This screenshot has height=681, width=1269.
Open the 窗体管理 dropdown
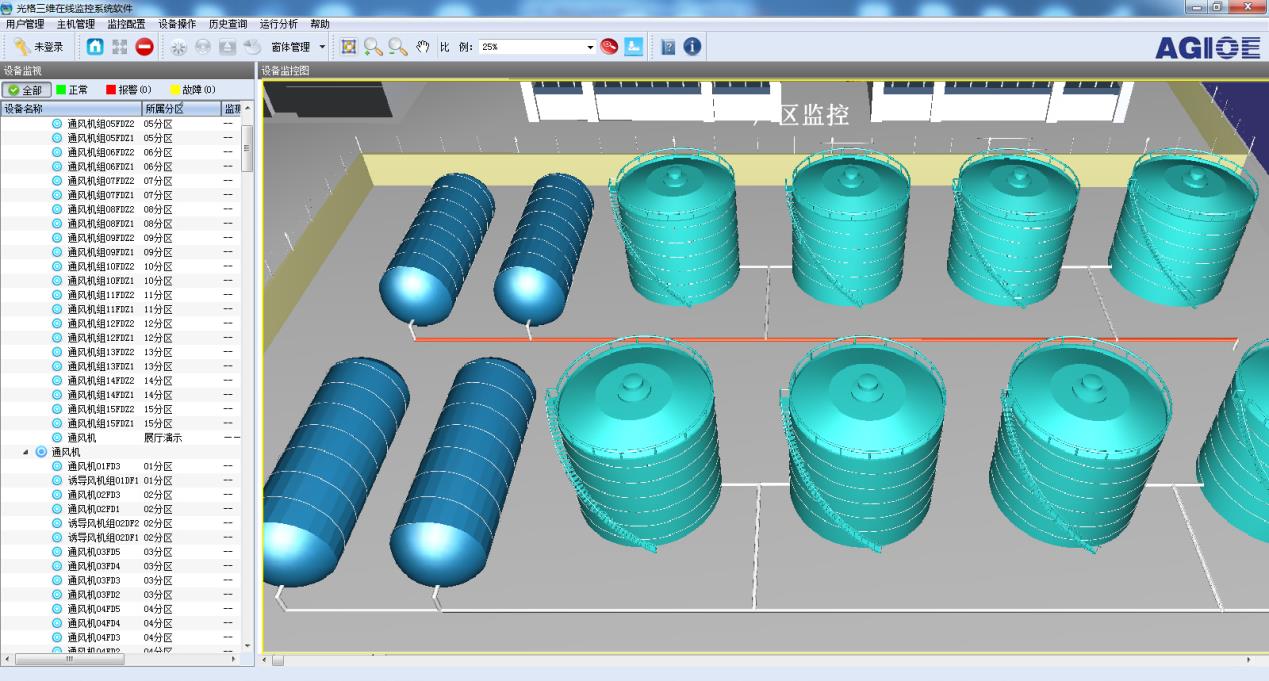click(x=298, y=47)
